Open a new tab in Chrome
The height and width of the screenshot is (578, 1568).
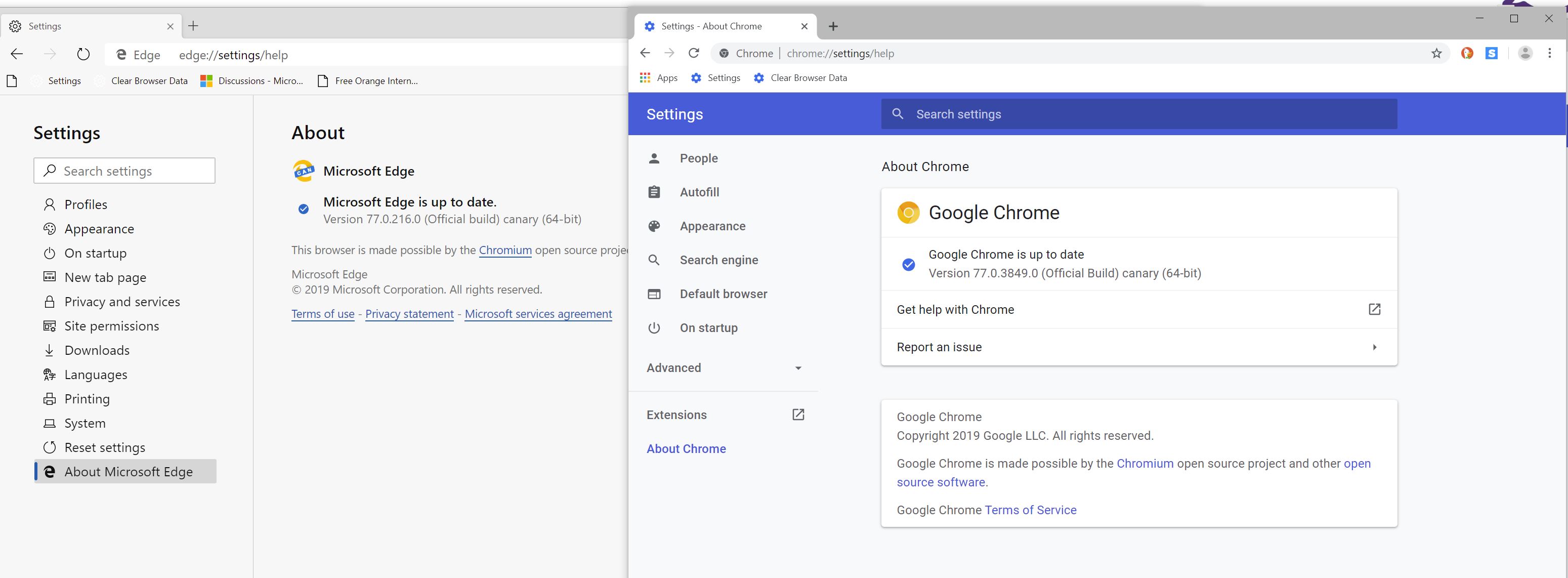coord(833,26)
